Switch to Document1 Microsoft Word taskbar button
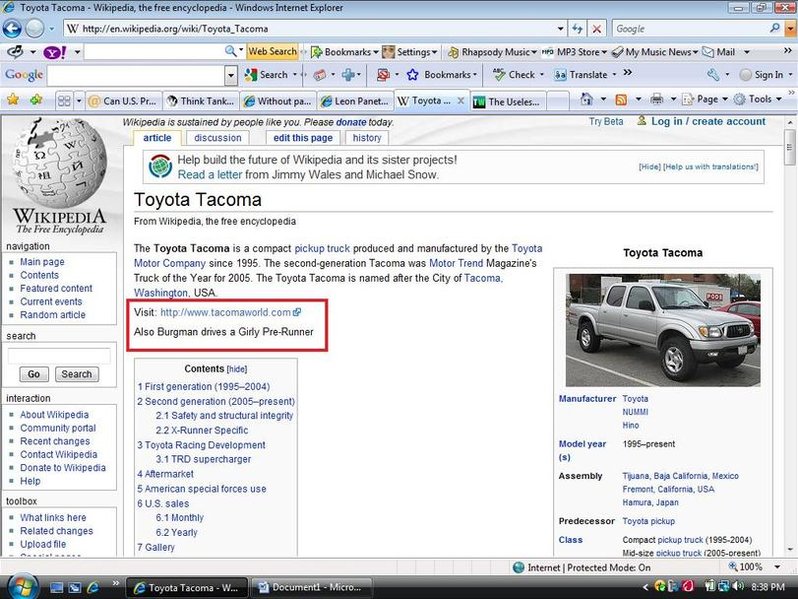The height and width of the screenshot is (599, 798). coord(310,587)
